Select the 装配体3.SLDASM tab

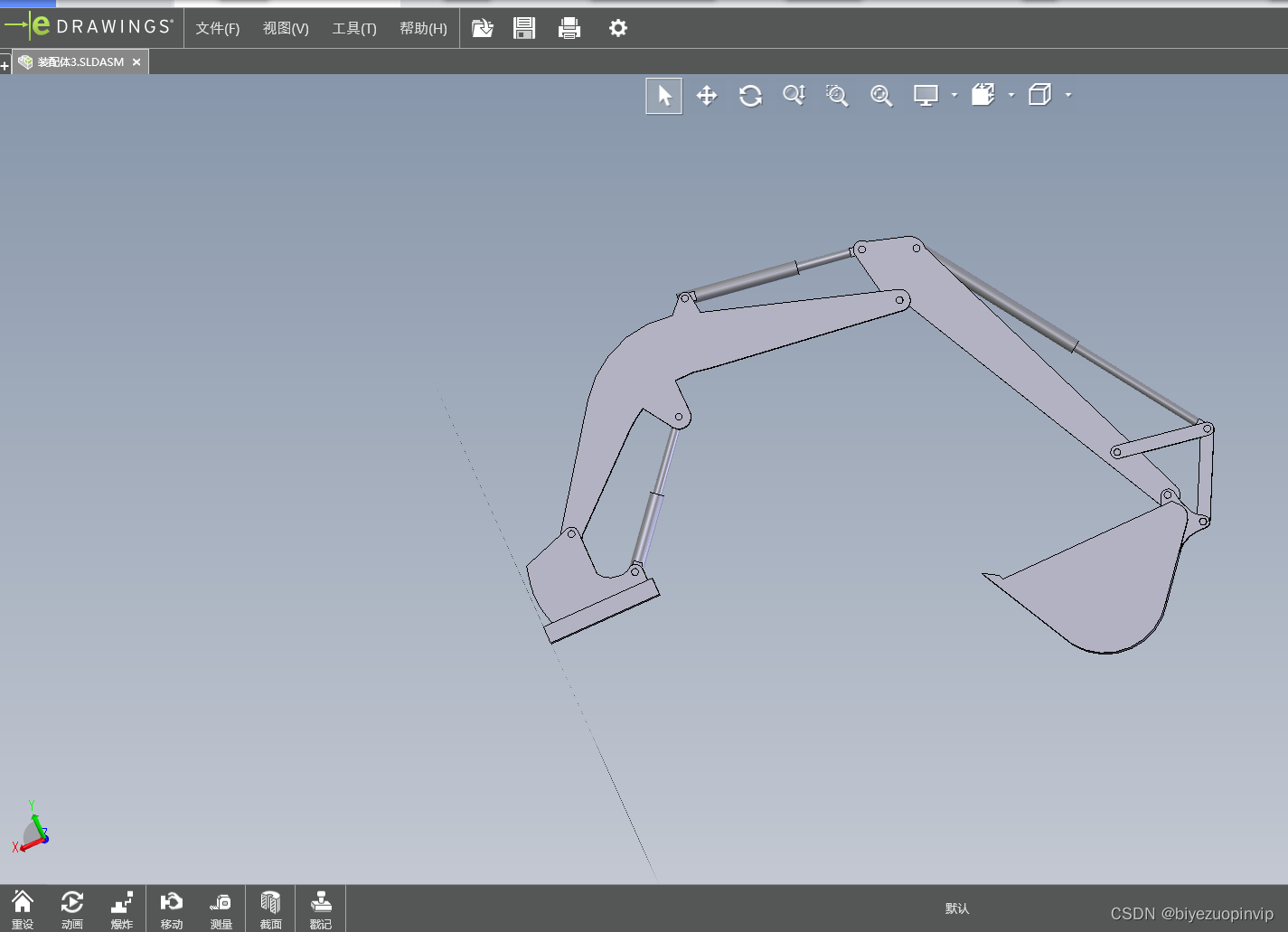point(80,61)
